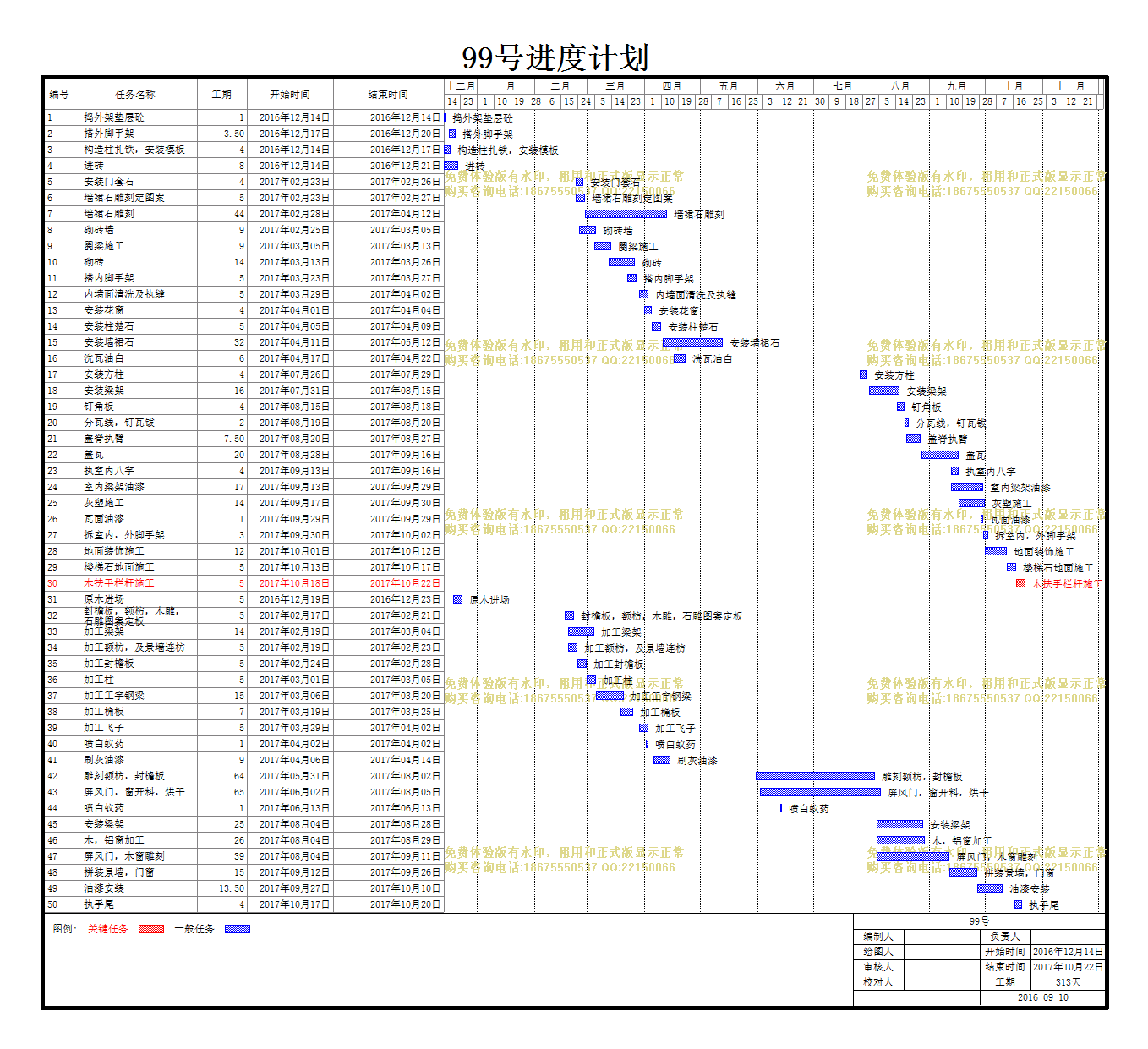This screenshot has width=1148, height=1049.
Task: Select task name 原木进场
Action: pos(104,599)
